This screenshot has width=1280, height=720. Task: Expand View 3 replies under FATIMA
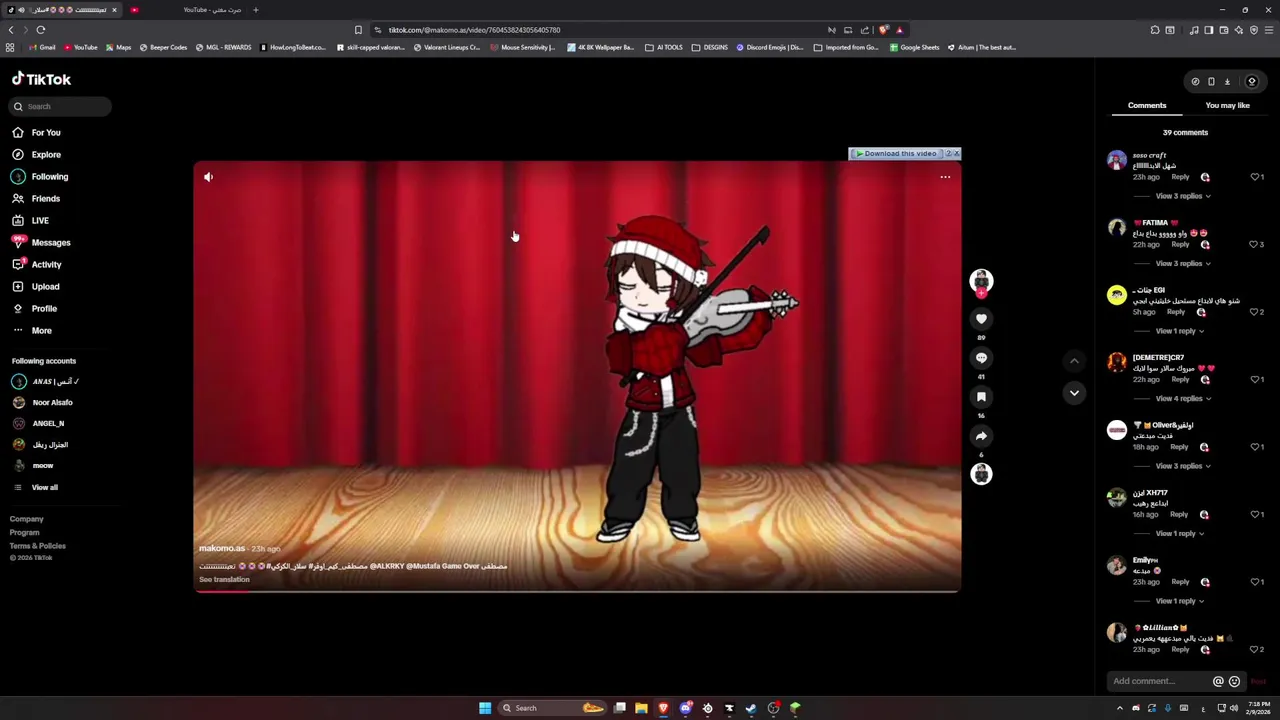pyautogui.click(x=1182, y=264)
